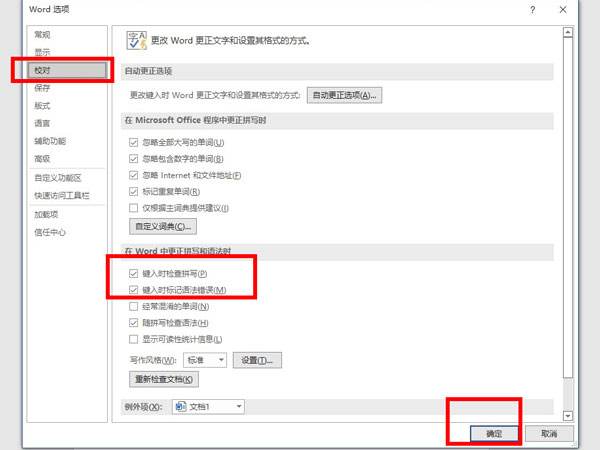The width and height of the screenshot is (600, 450).
Task: Click the 重新检查文档(K) button
Action: coord(164,380)
